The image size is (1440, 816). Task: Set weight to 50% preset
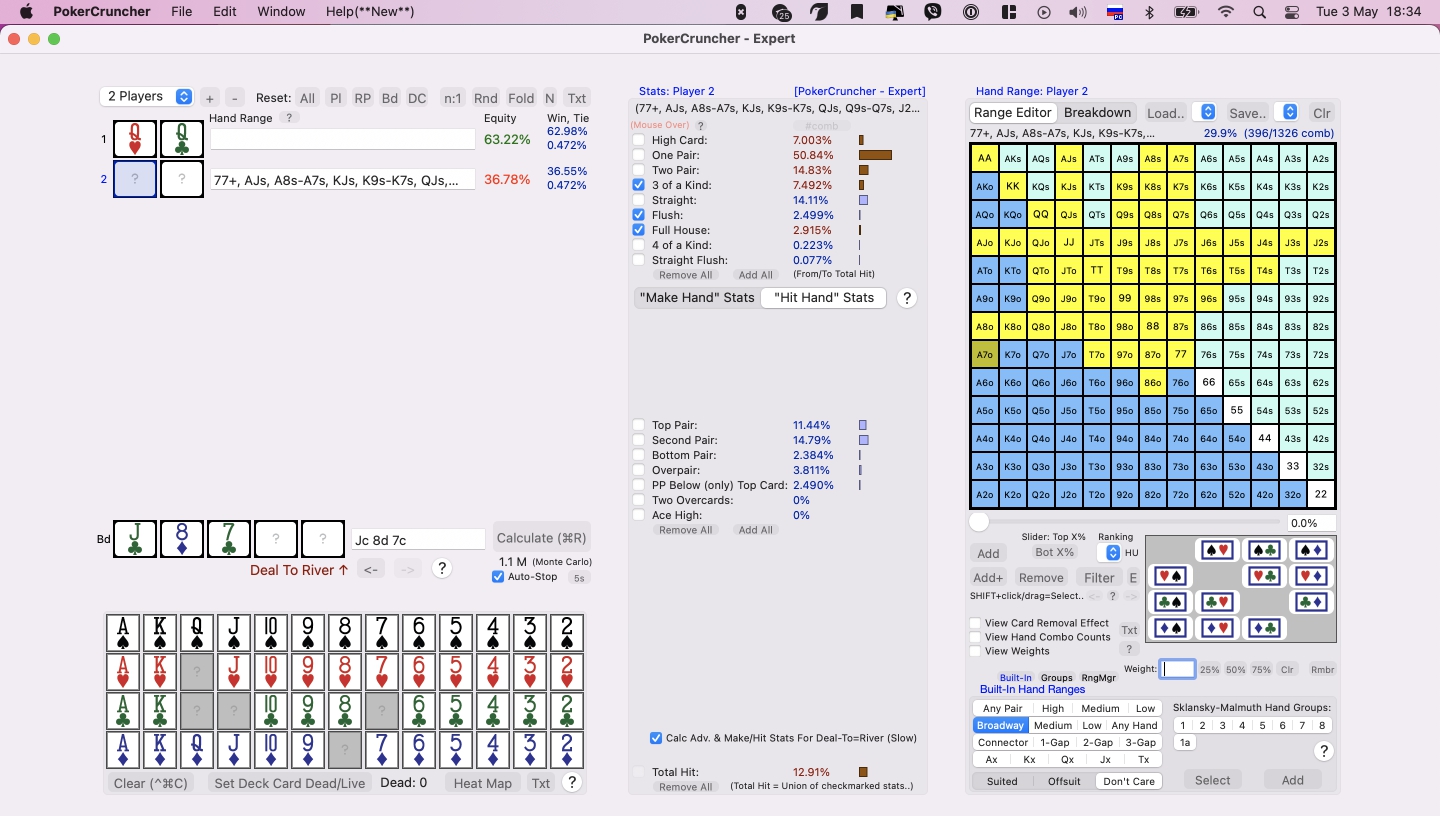pos(1236,669)
